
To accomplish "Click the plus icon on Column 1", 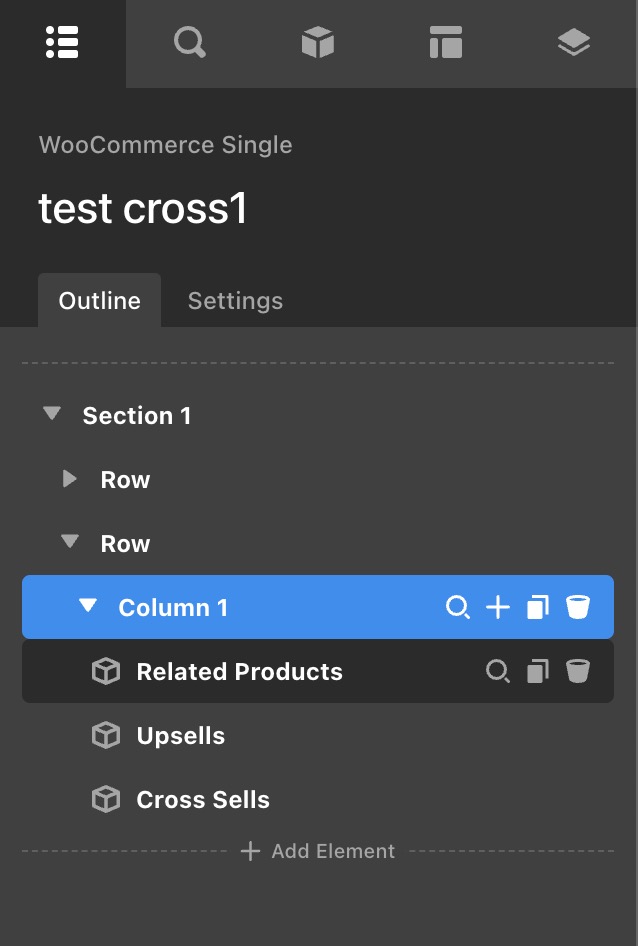I will [x=498, y=607].
